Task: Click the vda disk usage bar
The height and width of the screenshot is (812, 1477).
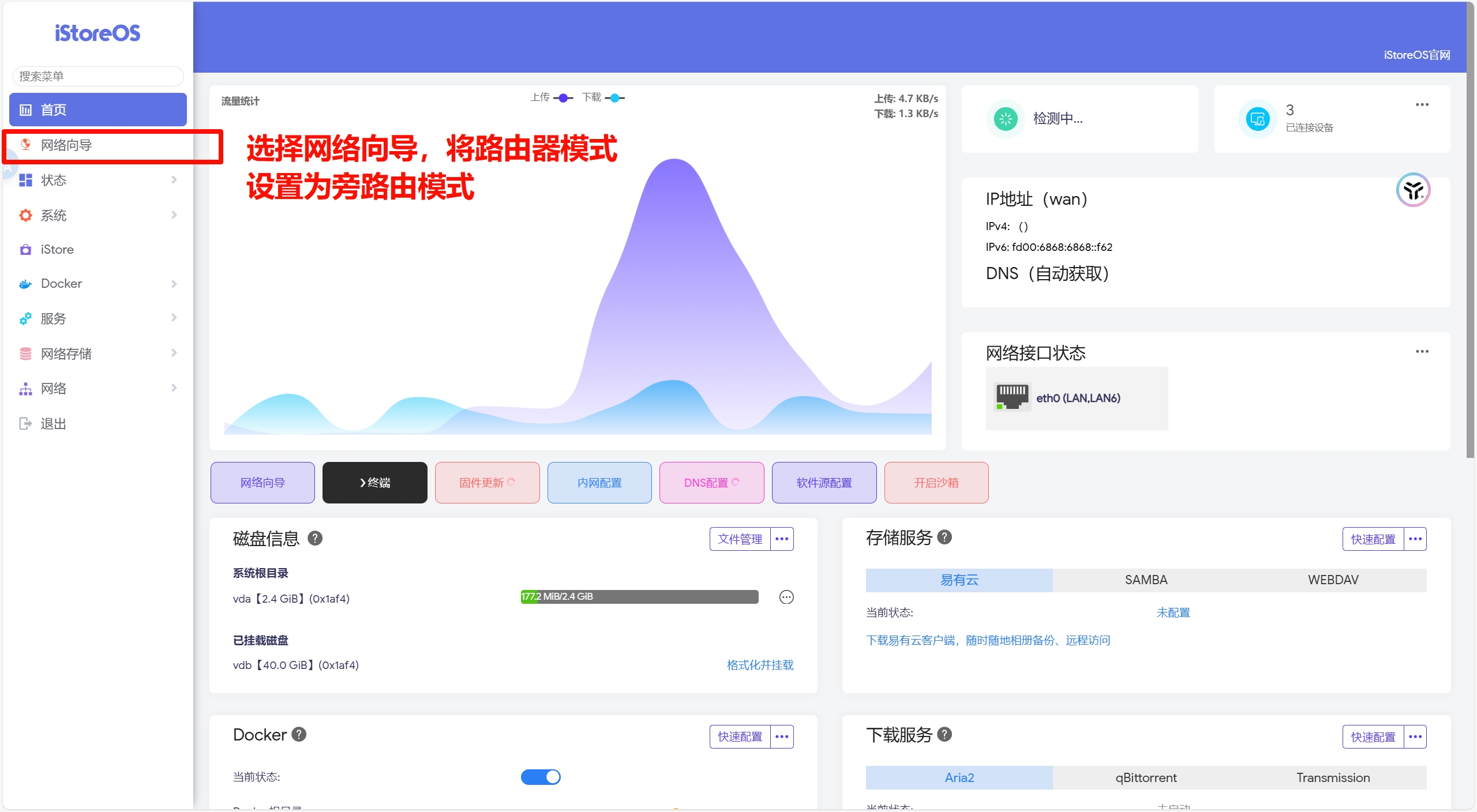Action: pyautogui.click(x=639, y=596)
